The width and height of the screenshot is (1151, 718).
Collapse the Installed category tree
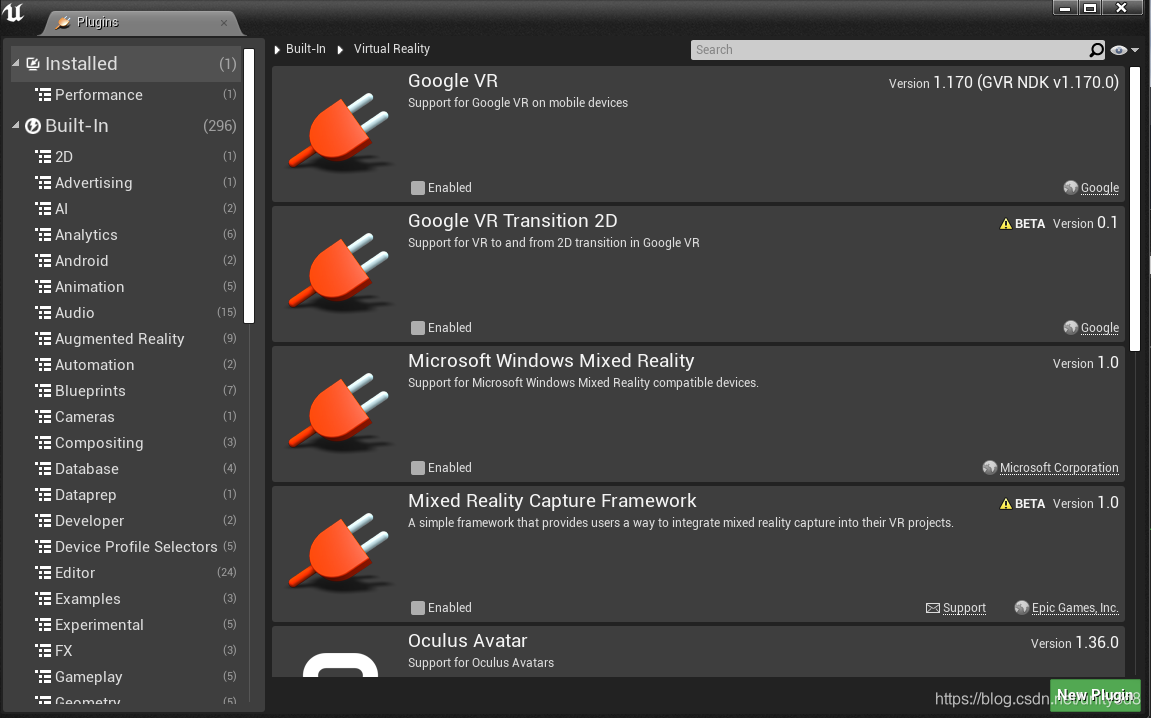click(x=16, y=64)
